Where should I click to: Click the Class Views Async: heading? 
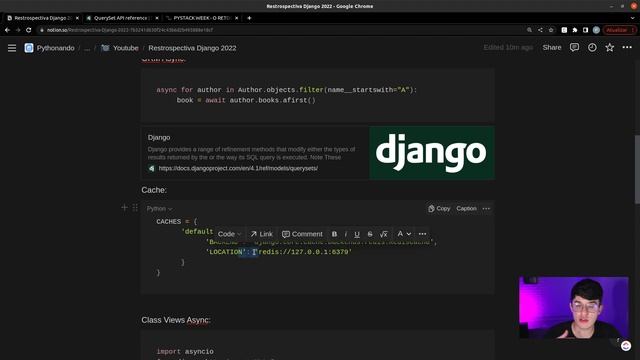tap(176, 320)
